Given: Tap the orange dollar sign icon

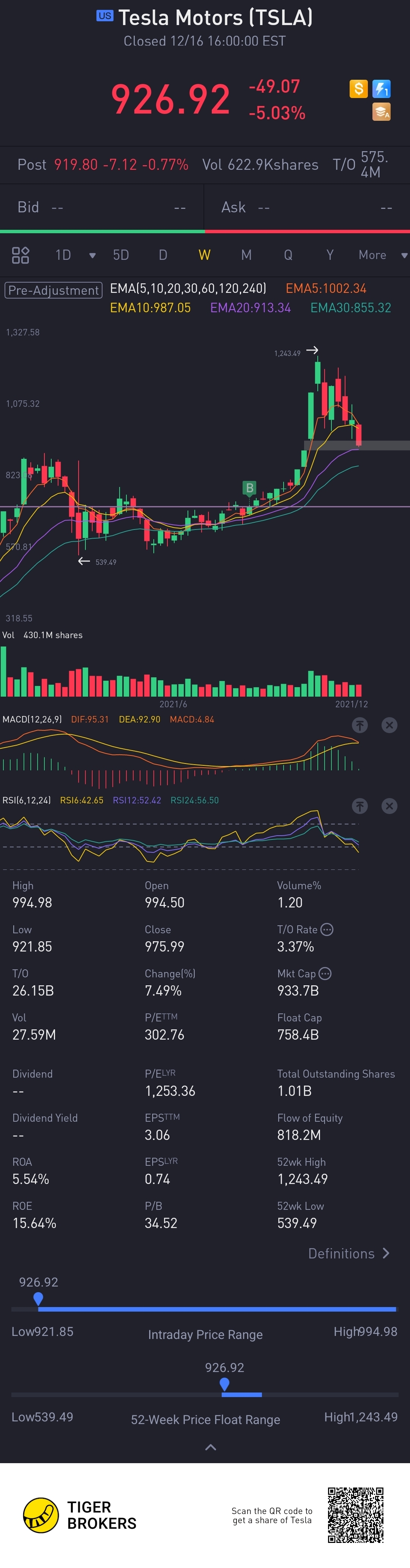Looking at the screenshot, I should pos(358,89).
